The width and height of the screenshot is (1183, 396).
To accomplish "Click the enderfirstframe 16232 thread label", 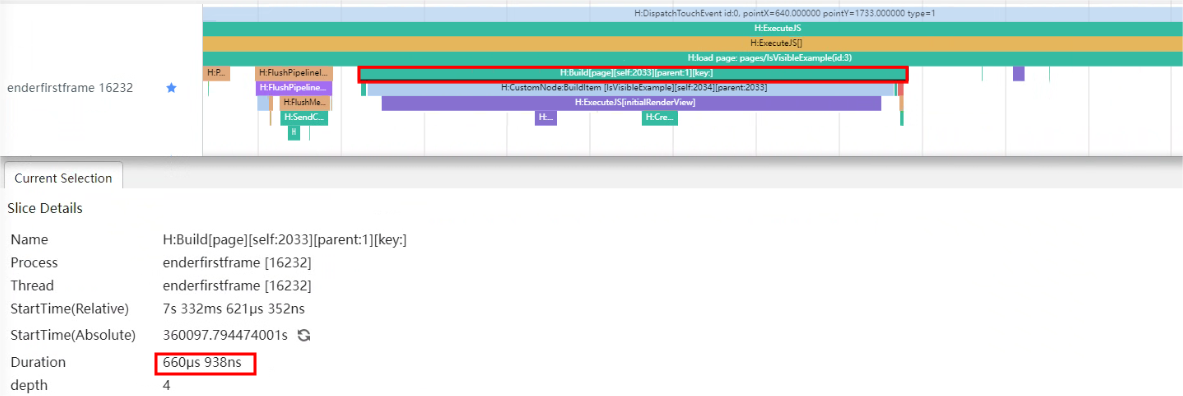I will (x=70, y=88).
